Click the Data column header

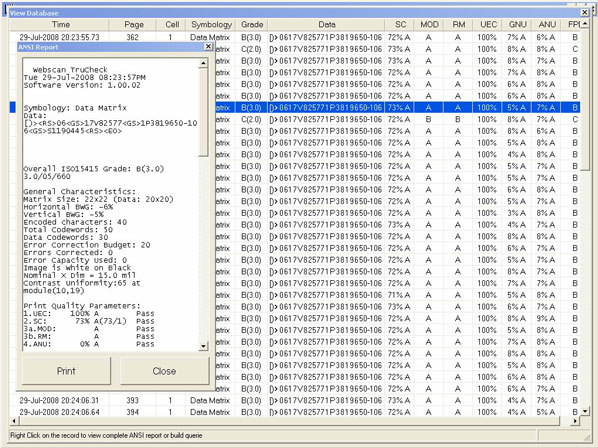326,25
